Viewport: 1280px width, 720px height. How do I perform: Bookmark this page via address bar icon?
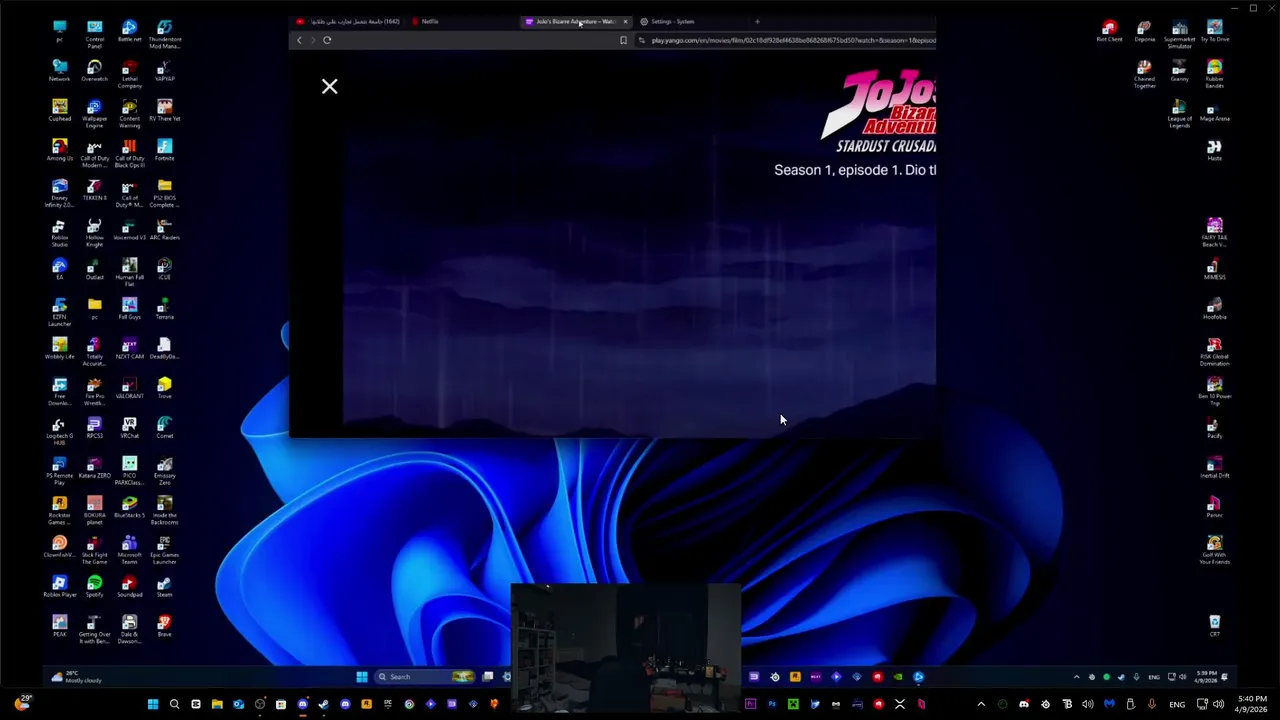pyautogui.click(x=623, y=40)
